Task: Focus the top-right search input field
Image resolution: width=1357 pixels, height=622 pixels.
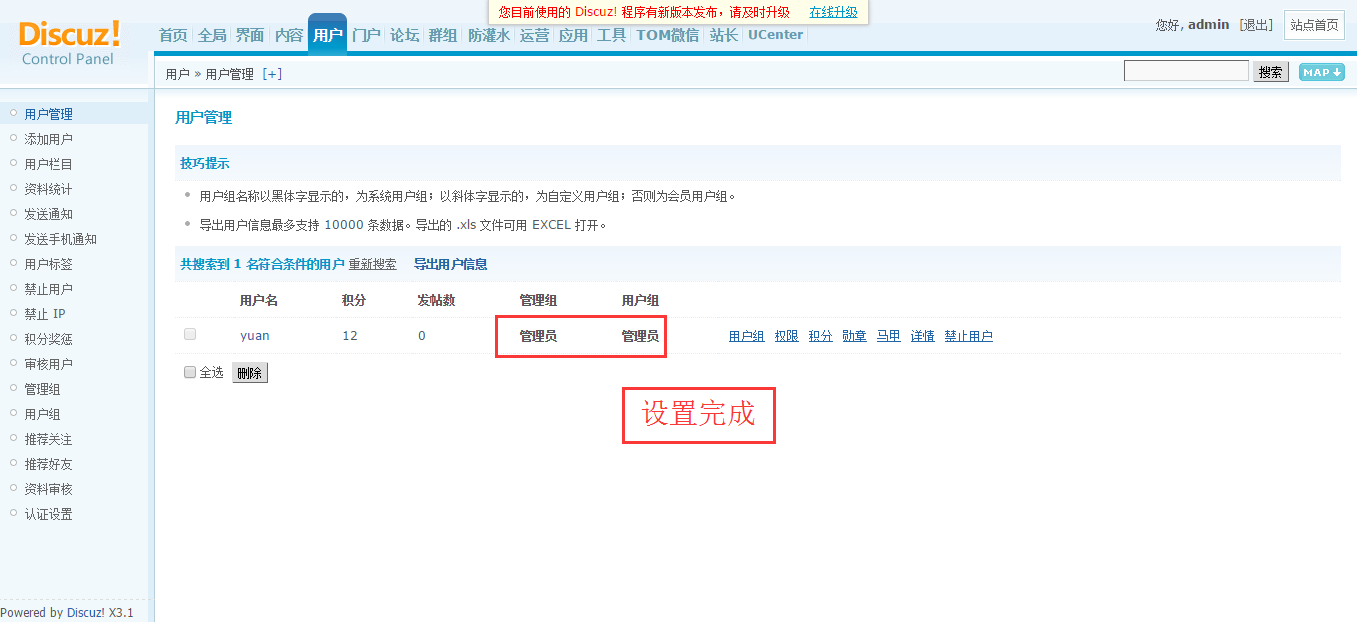Action: [1186, 71]
